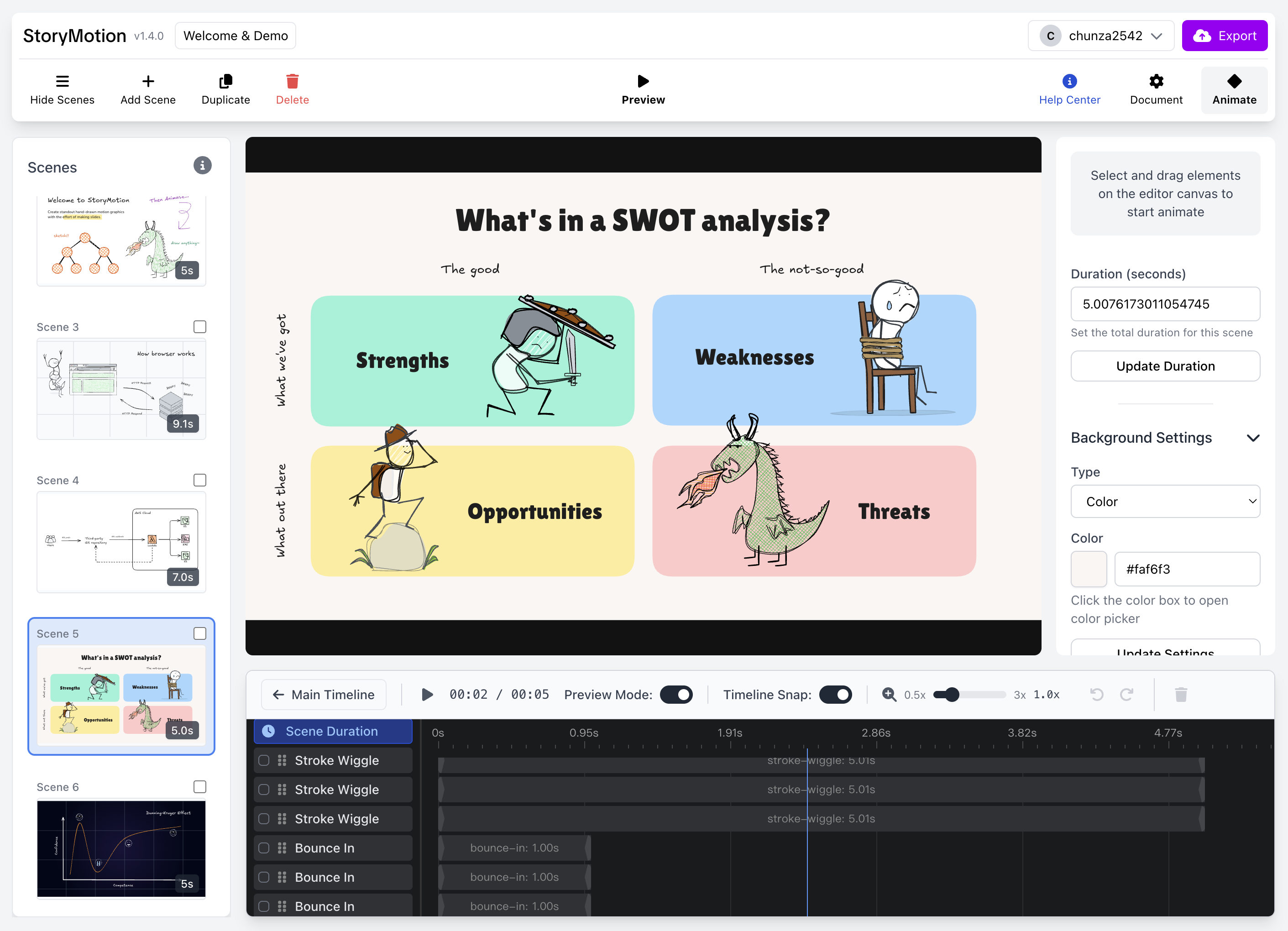Hide the Scenes panel
1288x931 pixels.
pyautogui.click(x=62, y=89)
